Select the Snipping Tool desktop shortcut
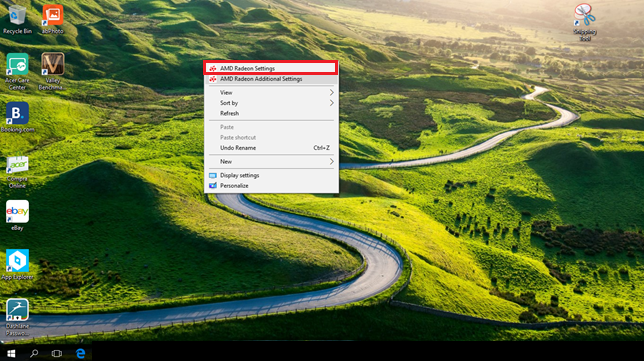The width and height of the screenshot is (644, 361). pos(585,22)
